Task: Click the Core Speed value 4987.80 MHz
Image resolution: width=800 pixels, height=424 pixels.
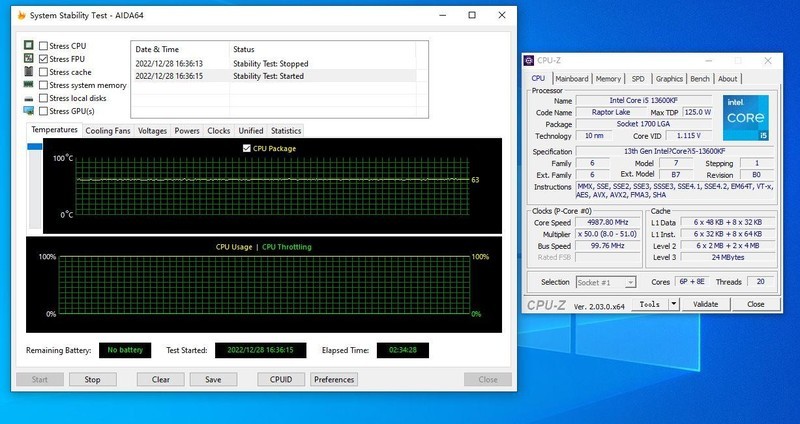Action: [x=608, y=222]
